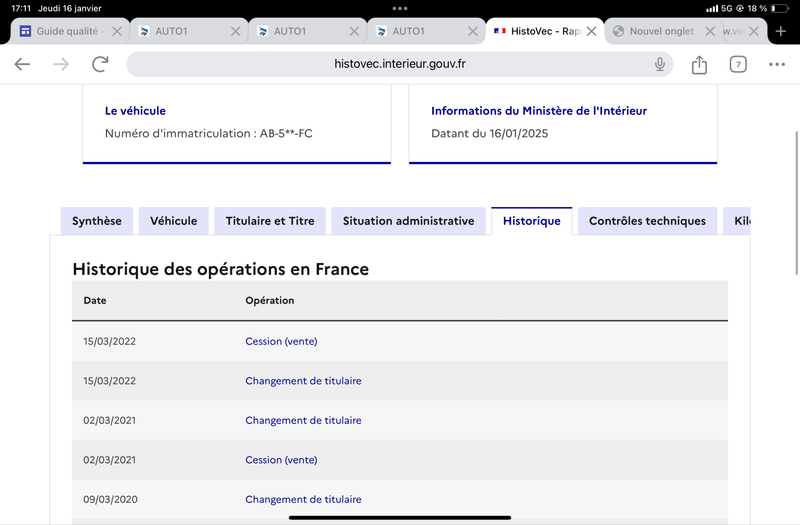The image size is (800, 525).
Task: Open the Situation administrative tab
Action: click(x=408, y=221)
